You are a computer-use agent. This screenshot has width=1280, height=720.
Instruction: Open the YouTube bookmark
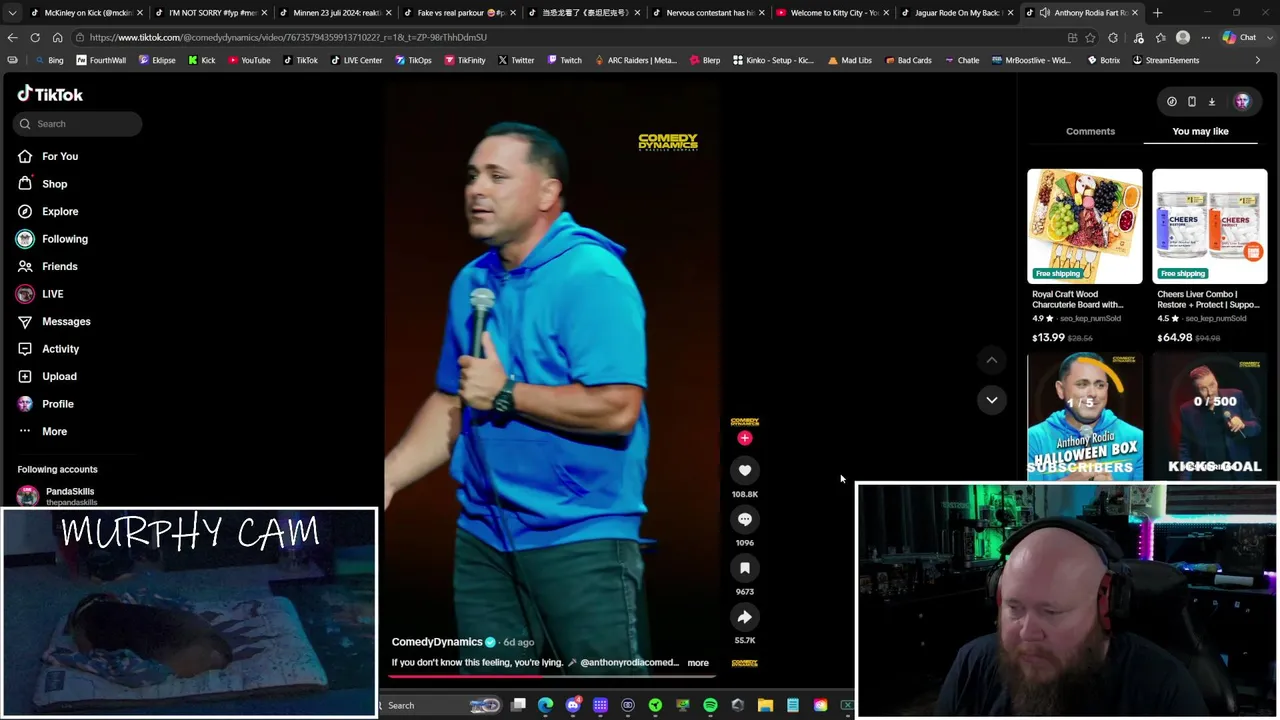(x=249, y=60)
